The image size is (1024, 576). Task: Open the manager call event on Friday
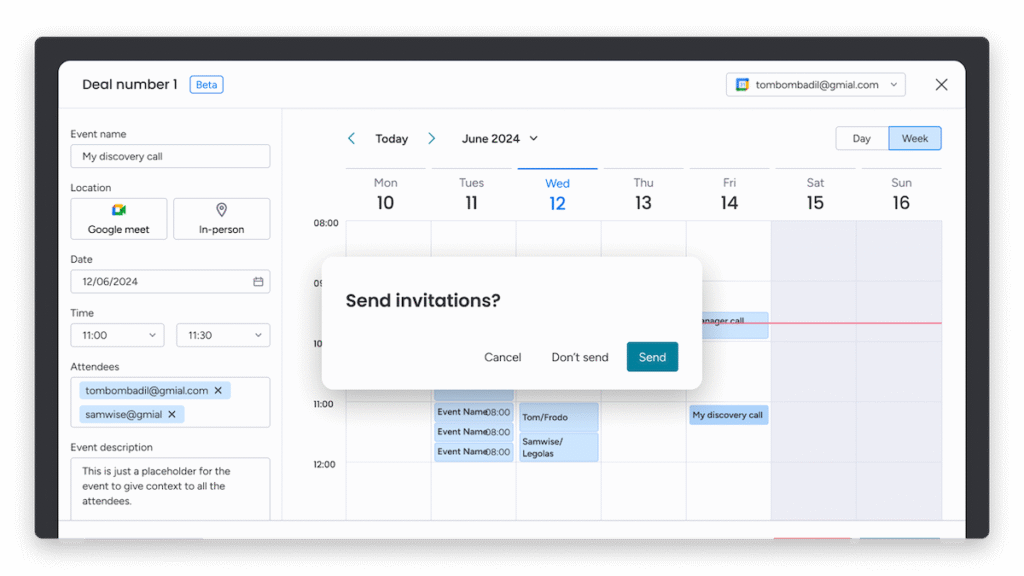(x=735, y=325)
